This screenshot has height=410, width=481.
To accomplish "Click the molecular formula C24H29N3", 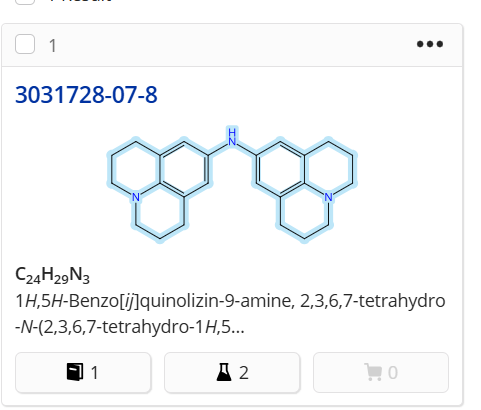I will click(52, 275).
